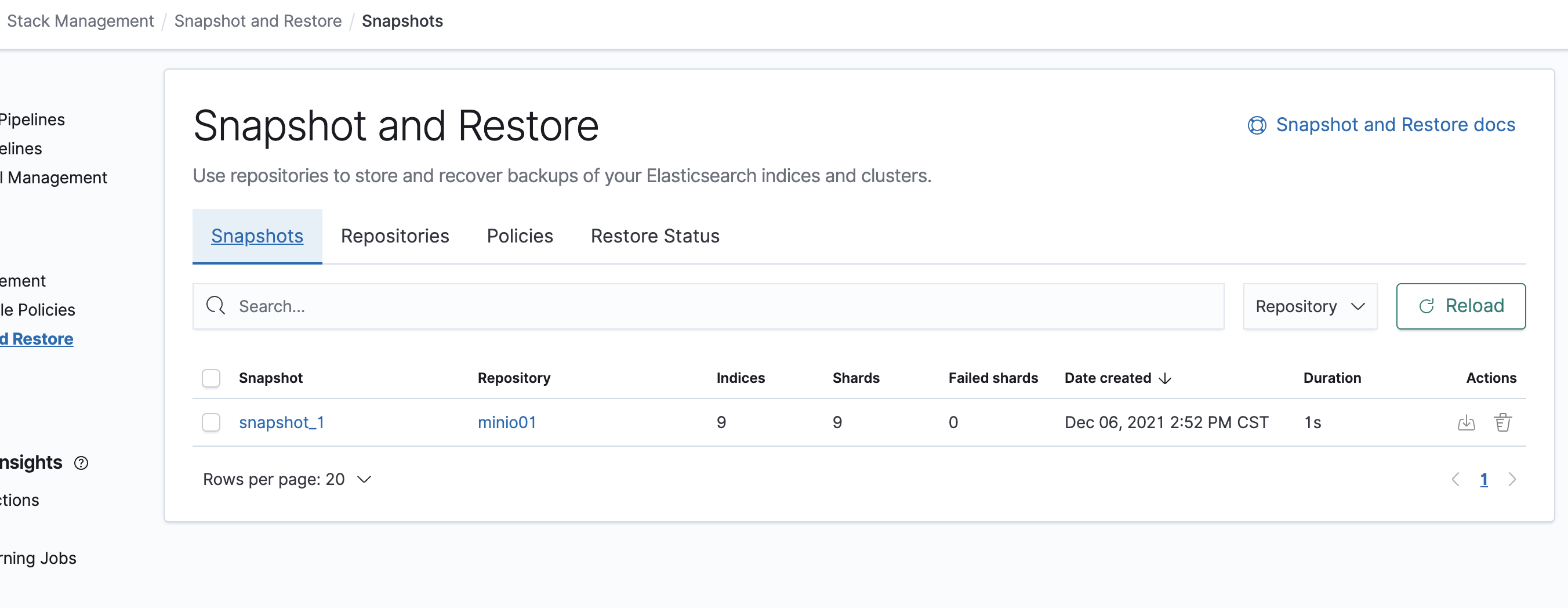Go to the previous page arrow

coord(1456,479)
